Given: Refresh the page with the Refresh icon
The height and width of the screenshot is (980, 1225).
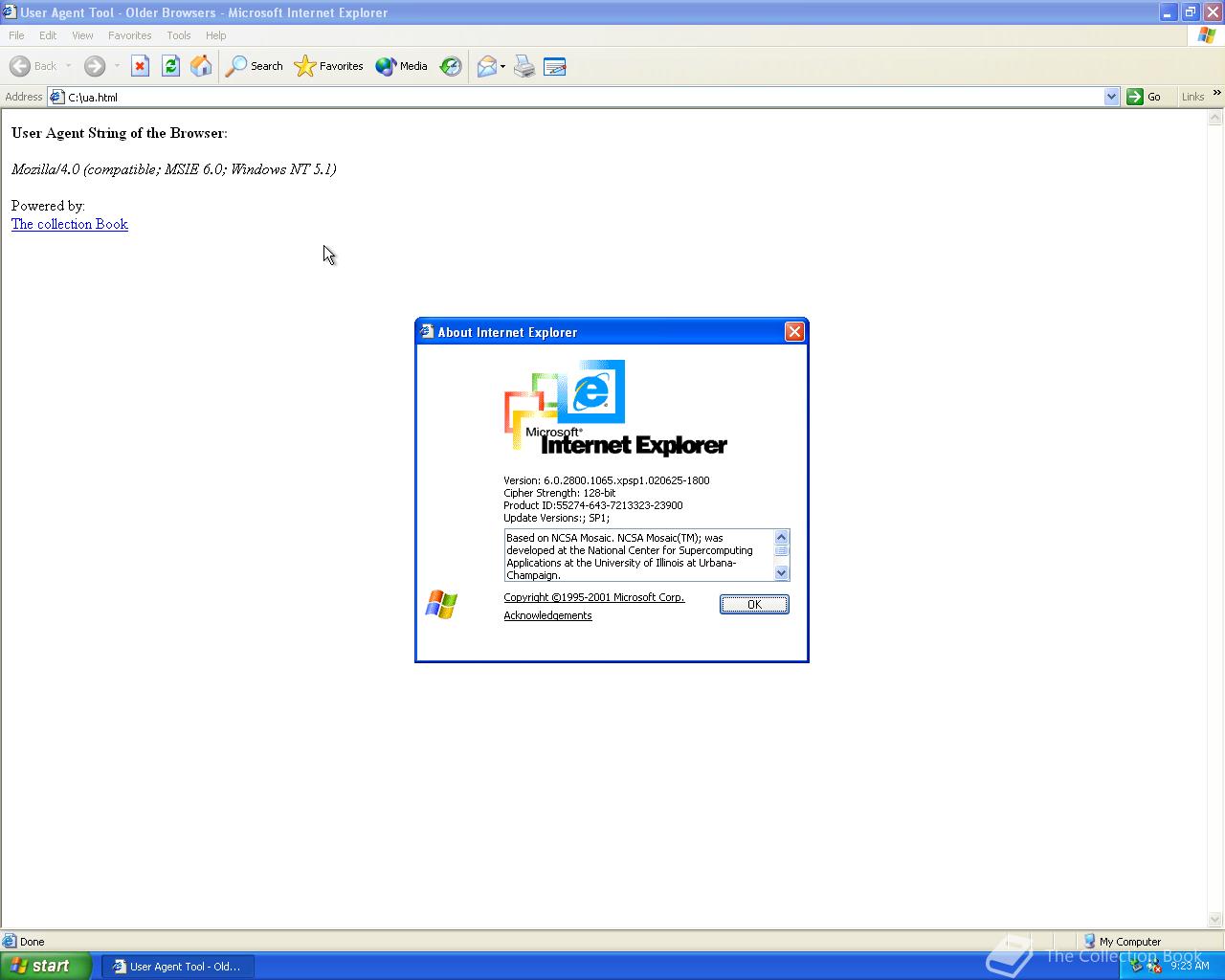Looking at the screenshot, I should pos(170,66).
